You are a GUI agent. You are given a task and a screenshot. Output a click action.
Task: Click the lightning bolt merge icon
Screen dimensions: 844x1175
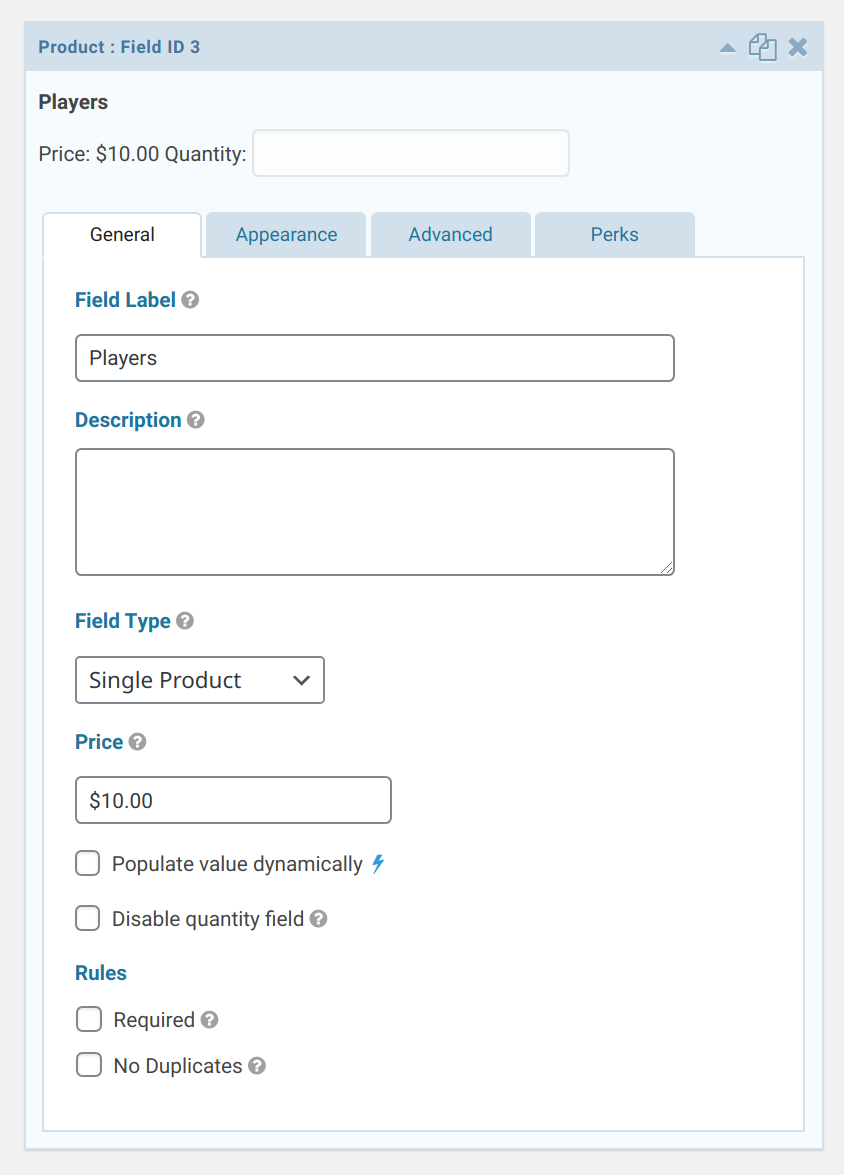click(x=379, y=863)
